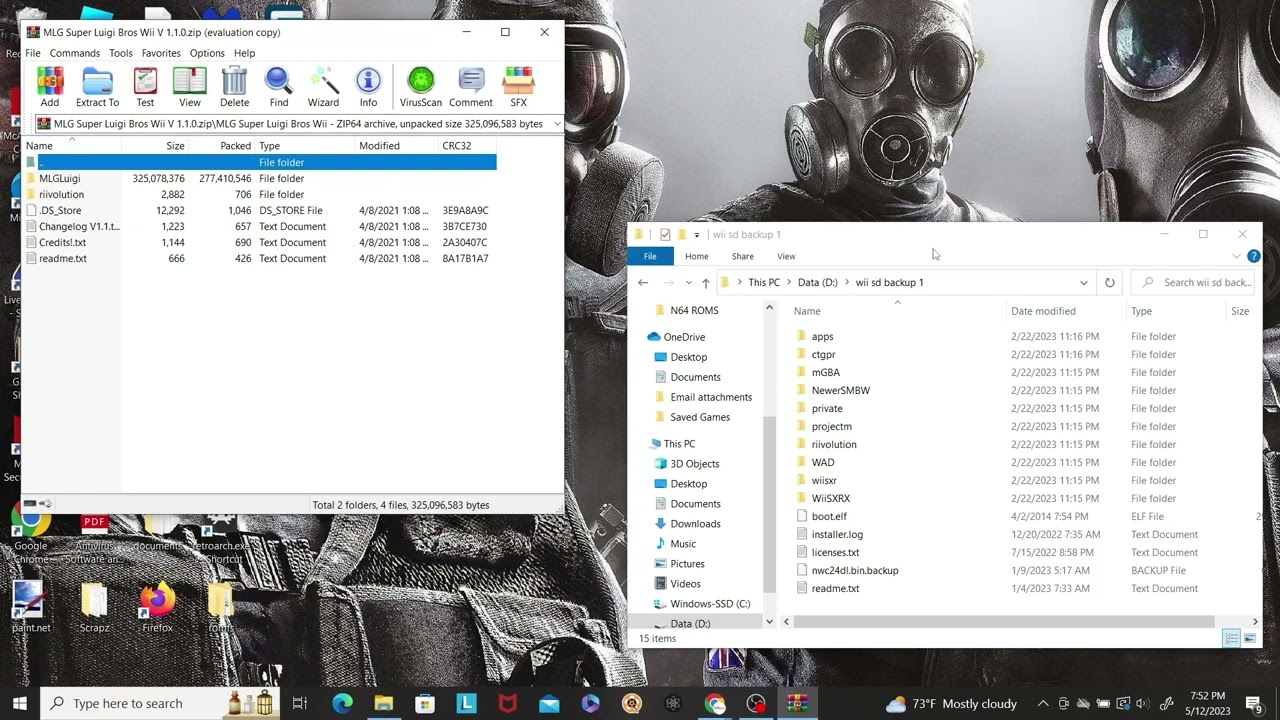Select OneDrive in navigation pane
Viewport: 1280px width, 720px height.
684,337
